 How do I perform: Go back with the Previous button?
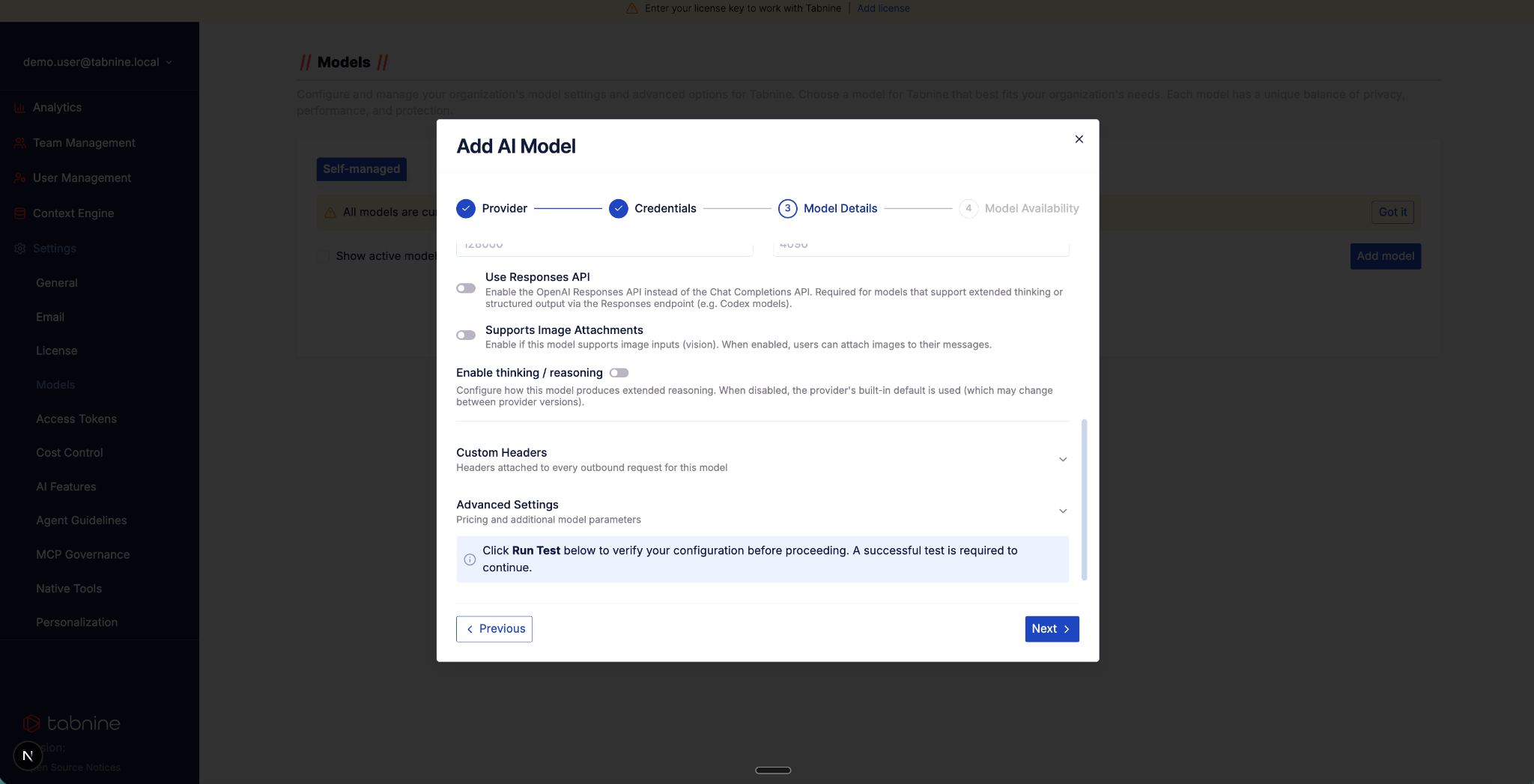point(494,629)
